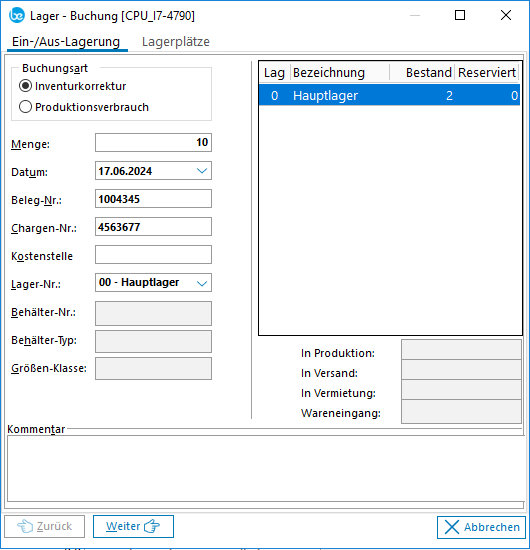Switch to the Lagerplätze tab
Viewport: 530px width, 550px height.
point(176,42)
